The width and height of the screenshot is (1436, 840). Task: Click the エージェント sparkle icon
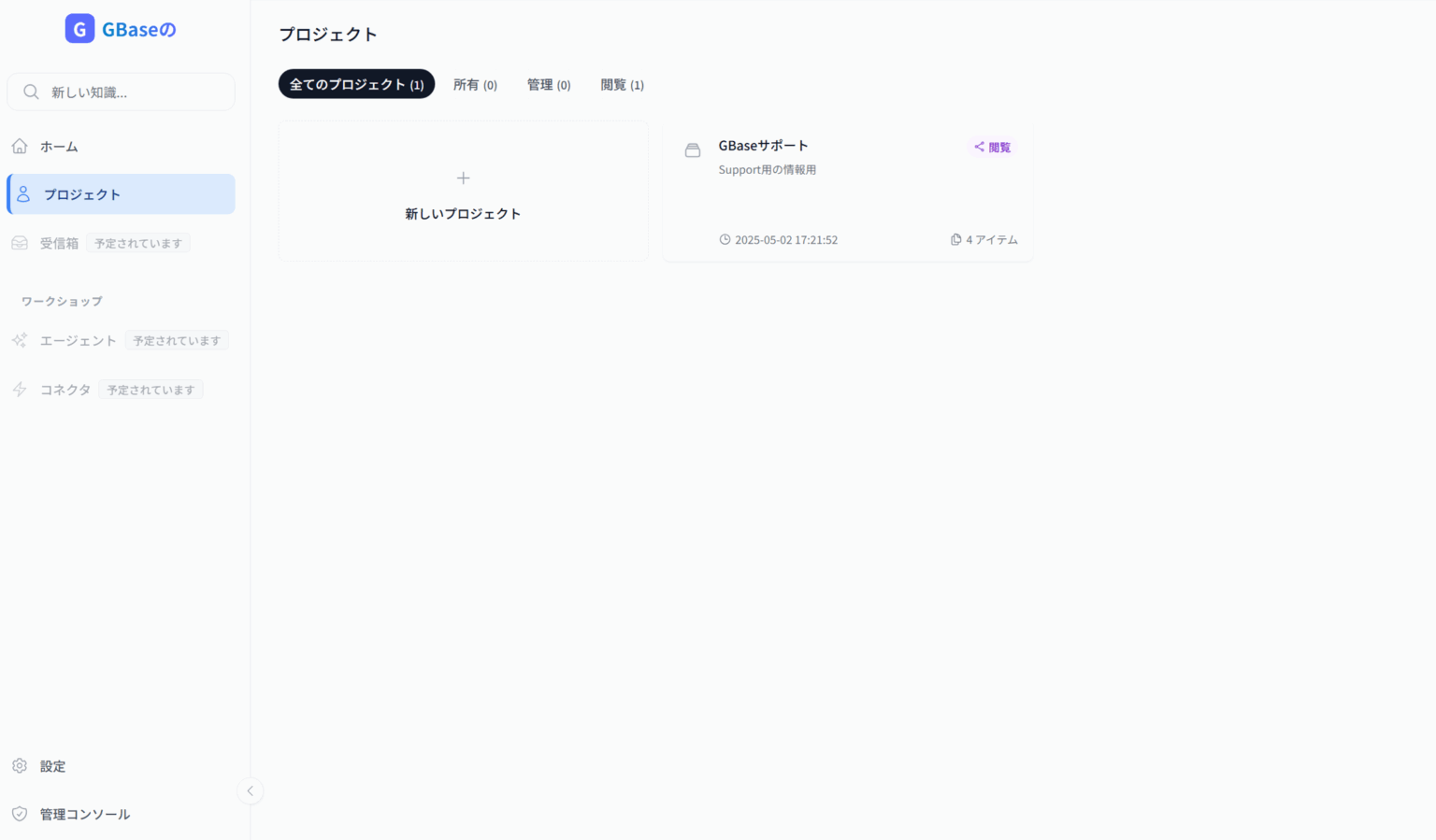pyautogui.click(x=20, y=340)
